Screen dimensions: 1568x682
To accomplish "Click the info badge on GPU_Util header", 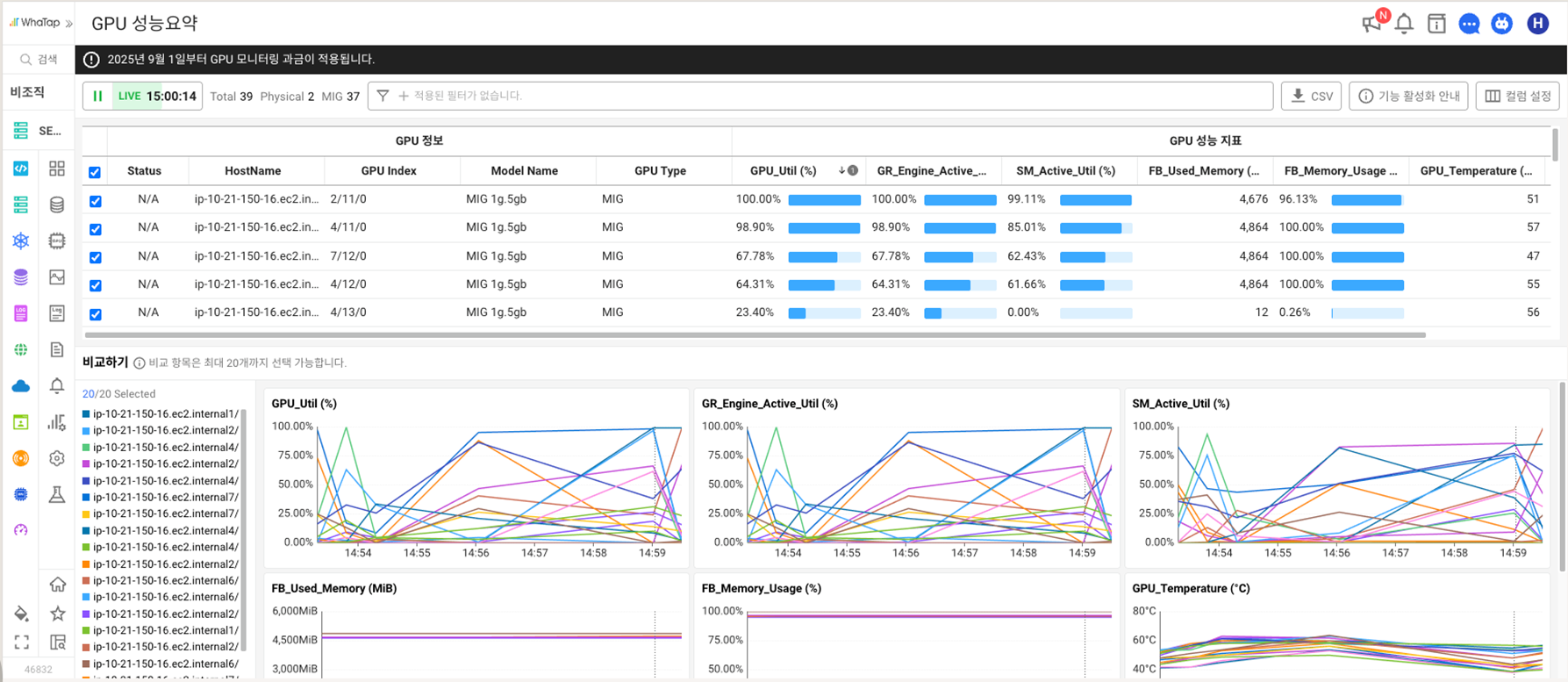I will click(853, 170).
